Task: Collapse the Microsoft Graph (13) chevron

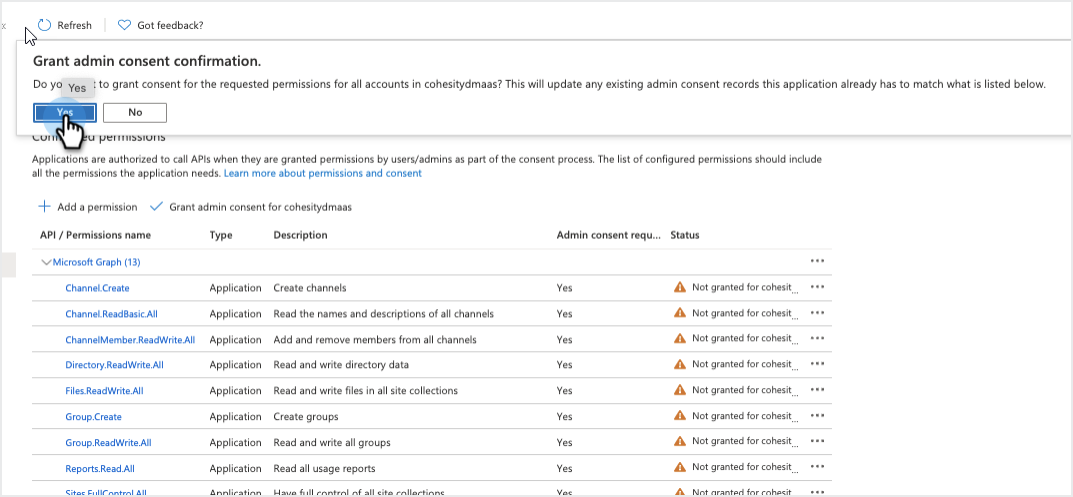Action: (x=47, y=262)
